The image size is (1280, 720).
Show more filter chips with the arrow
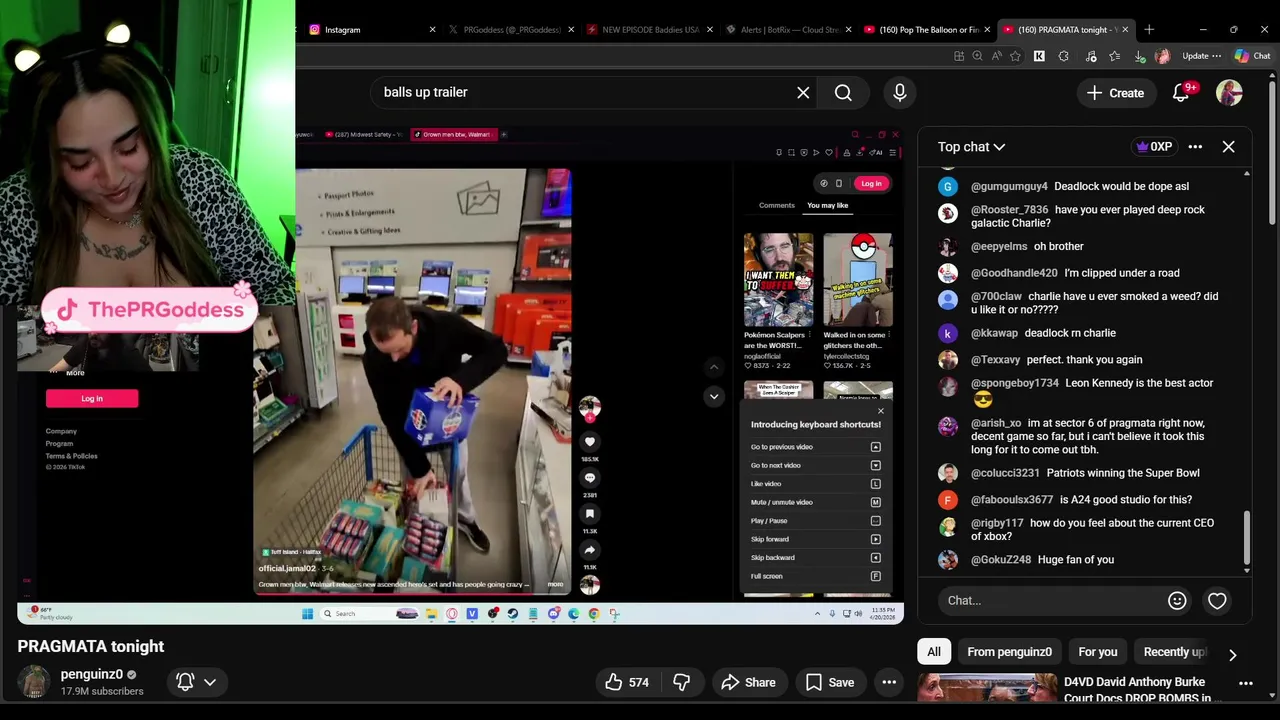(x=1232, y=655)
